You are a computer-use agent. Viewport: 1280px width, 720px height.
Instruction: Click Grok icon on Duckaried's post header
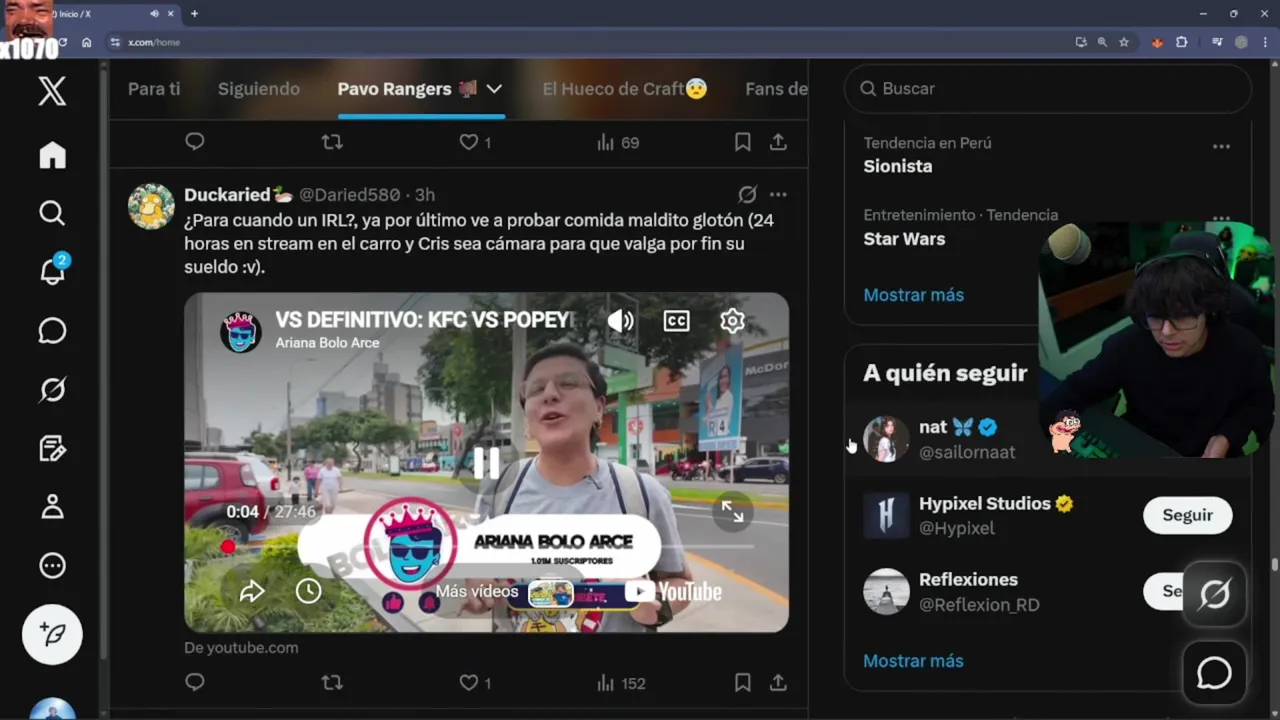pyautogui.click(x=747, y=194)
